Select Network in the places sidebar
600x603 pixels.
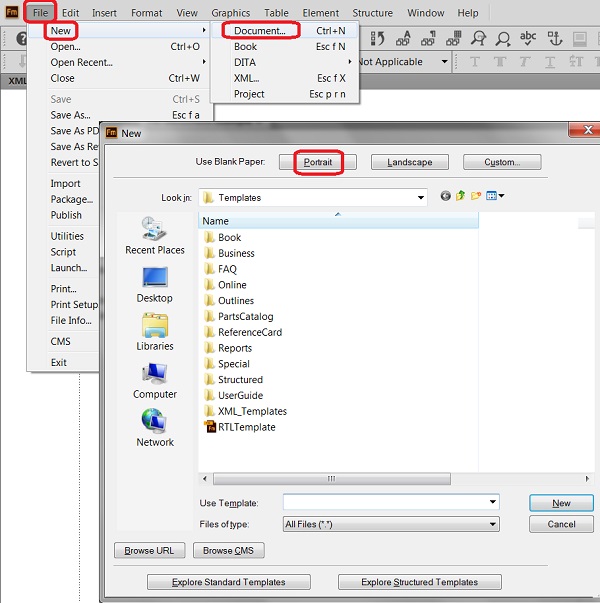[x=155, y=428]
